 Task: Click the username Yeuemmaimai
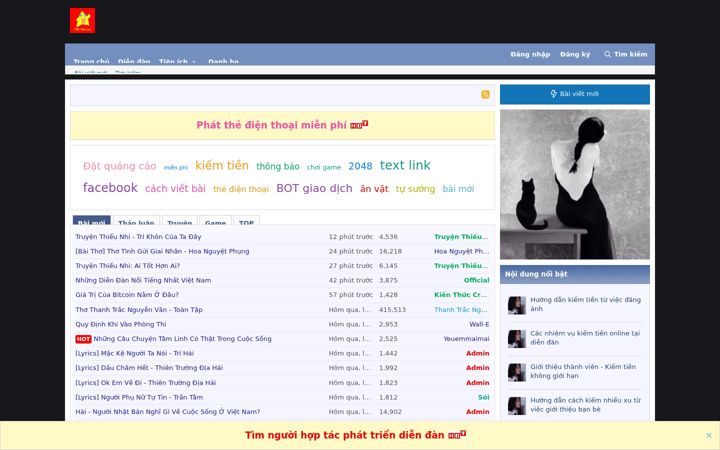466,339
